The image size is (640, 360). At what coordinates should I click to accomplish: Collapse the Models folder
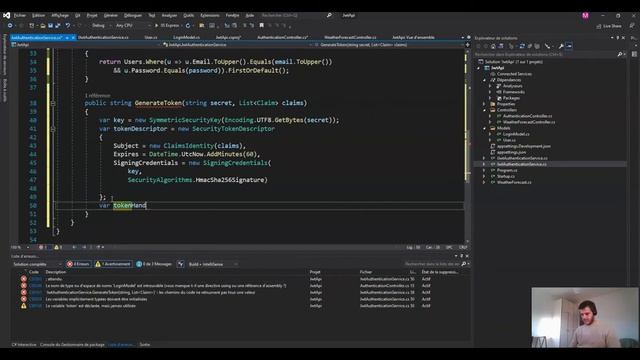[x=484, y=128]
